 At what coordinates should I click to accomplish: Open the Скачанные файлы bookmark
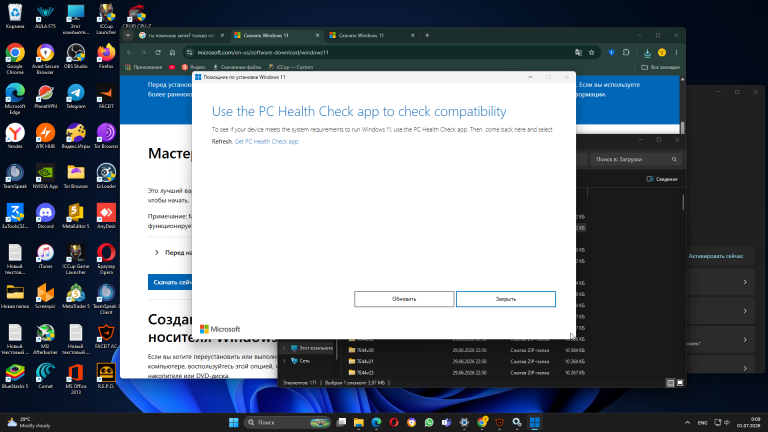click(x=237, y=67)
